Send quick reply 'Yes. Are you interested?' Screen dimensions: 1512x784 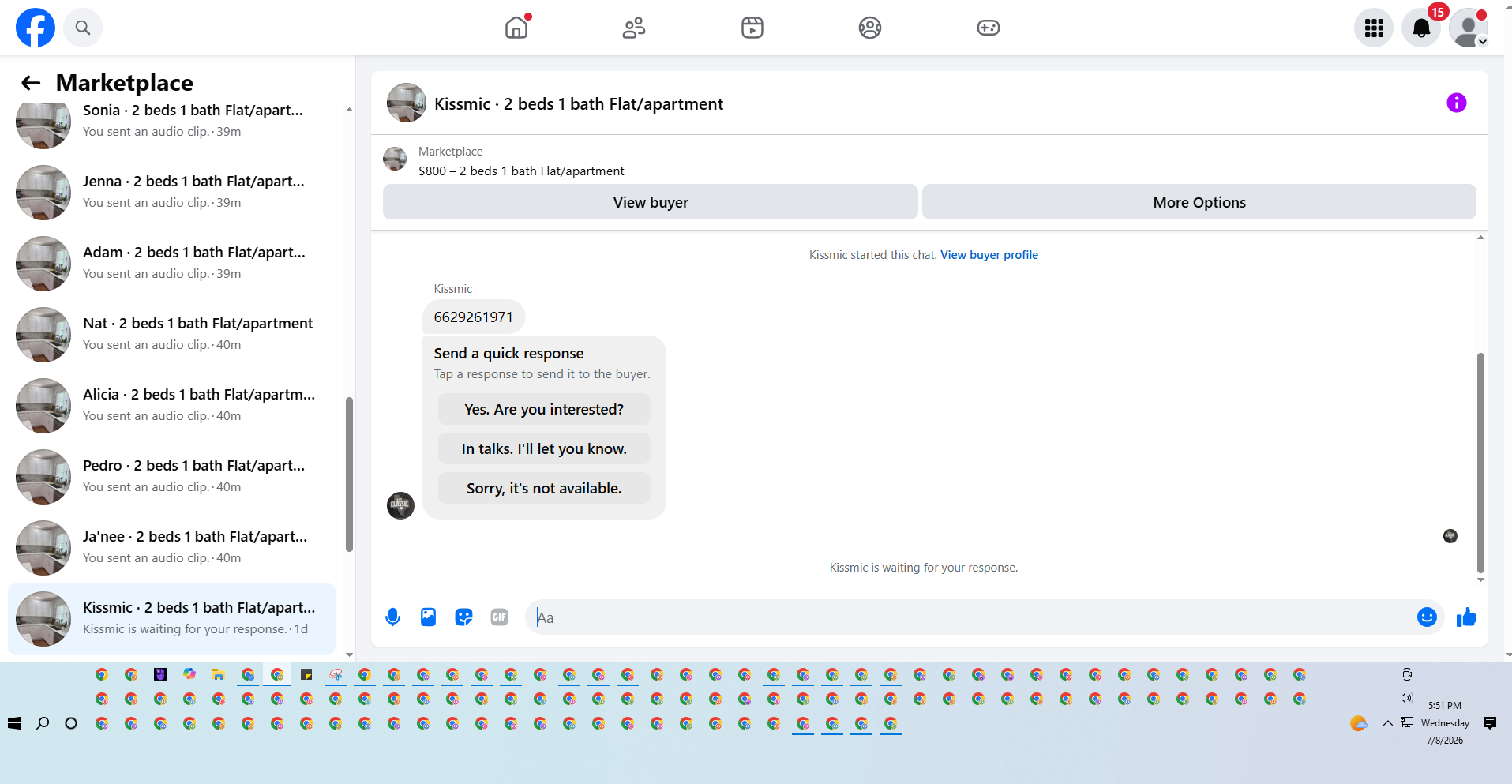[x=544, y=409]
